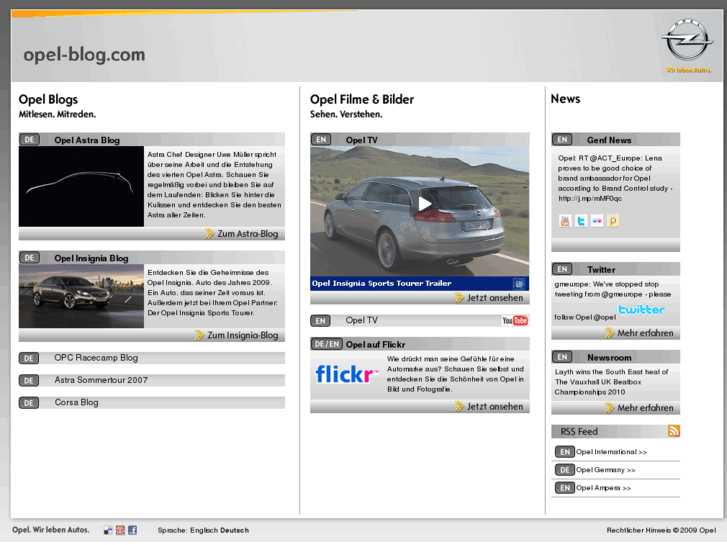Click the orange RSS Feed icon
This screenshot has height=545, width=727.
coord(674,431)
